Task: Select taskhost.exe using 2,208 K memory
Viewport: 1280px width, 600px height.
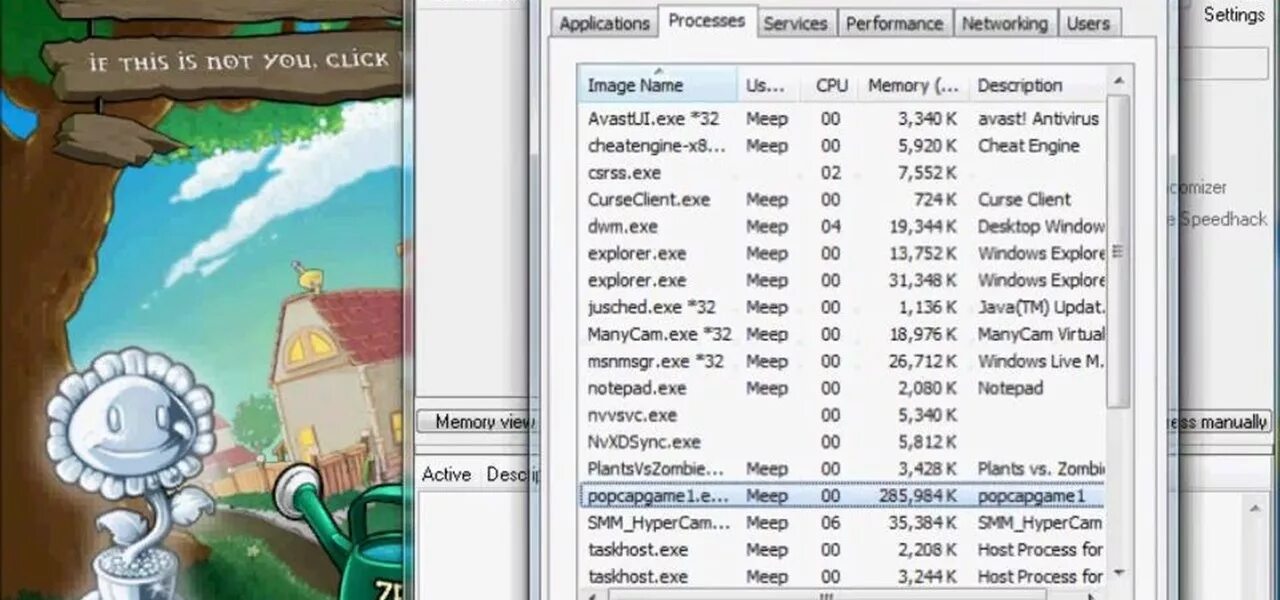Action: (x=842, y=549)
